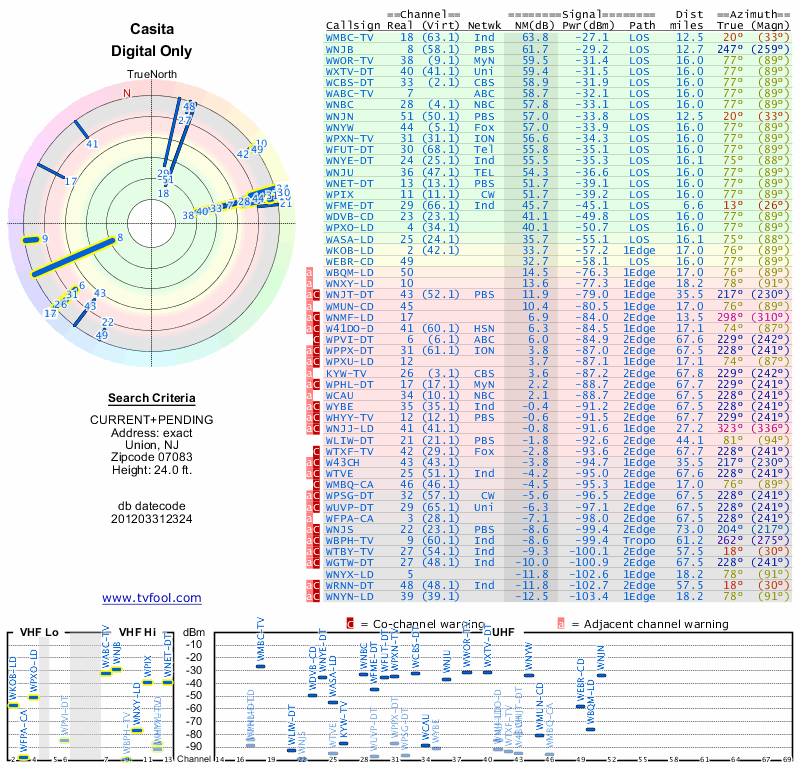Click the Callsign column header

click(x=353, y=26)
